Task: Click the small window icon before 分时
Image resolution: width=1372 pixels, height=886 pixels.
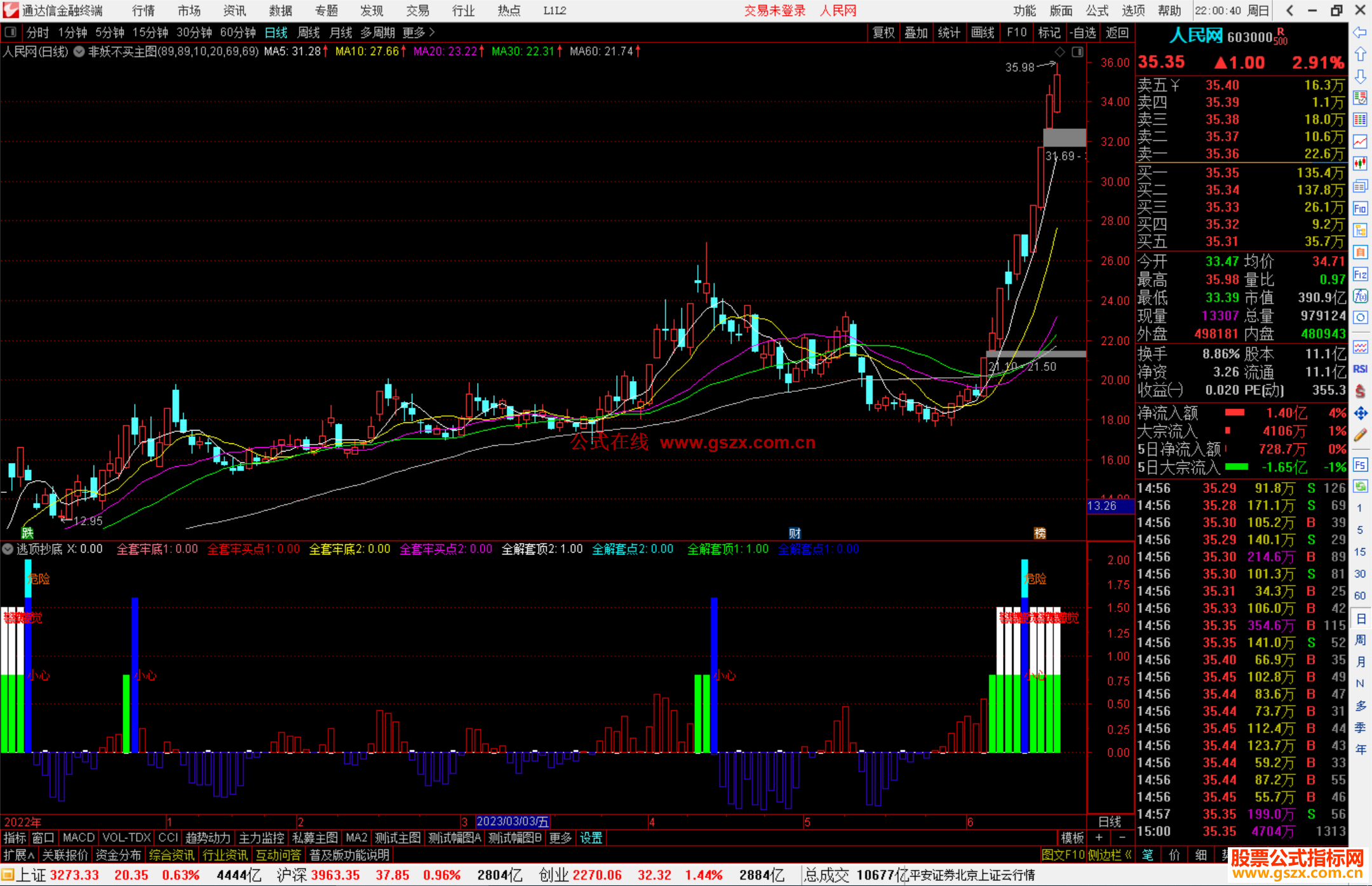Action: coord(11,32)
